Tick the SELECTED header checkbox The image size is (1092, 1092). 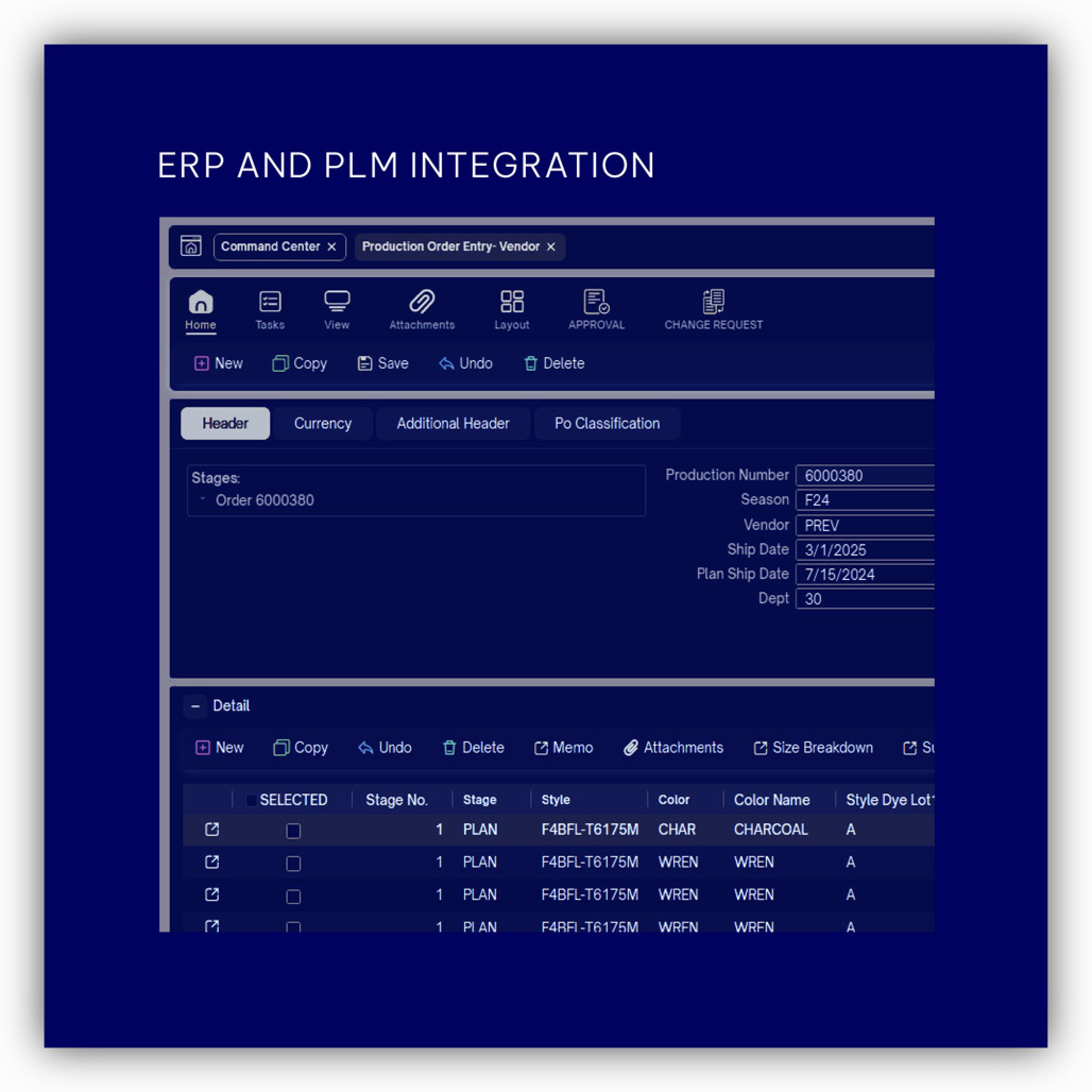(x=252, y=800)
